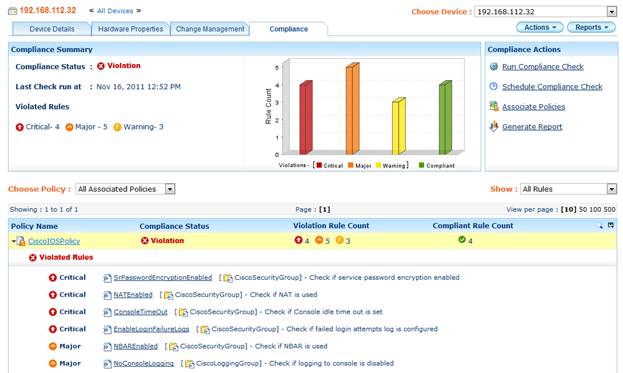Viewport: 623px width, 373px height.
Task: Click the red Violation status icon in Compliance Summary
Action: (x=101, y=66)
